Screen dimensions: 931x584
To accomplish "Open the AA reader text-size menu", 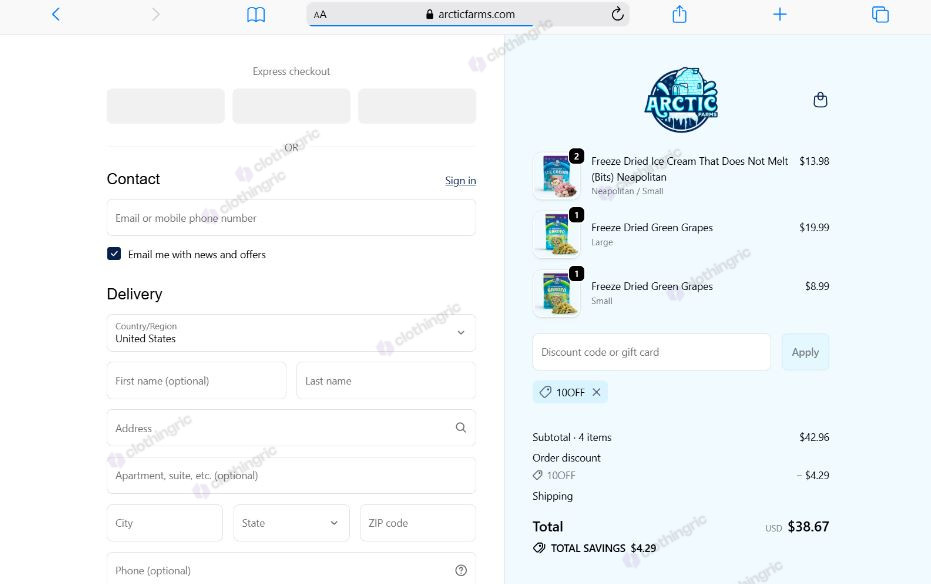I will tap(320, 14).
